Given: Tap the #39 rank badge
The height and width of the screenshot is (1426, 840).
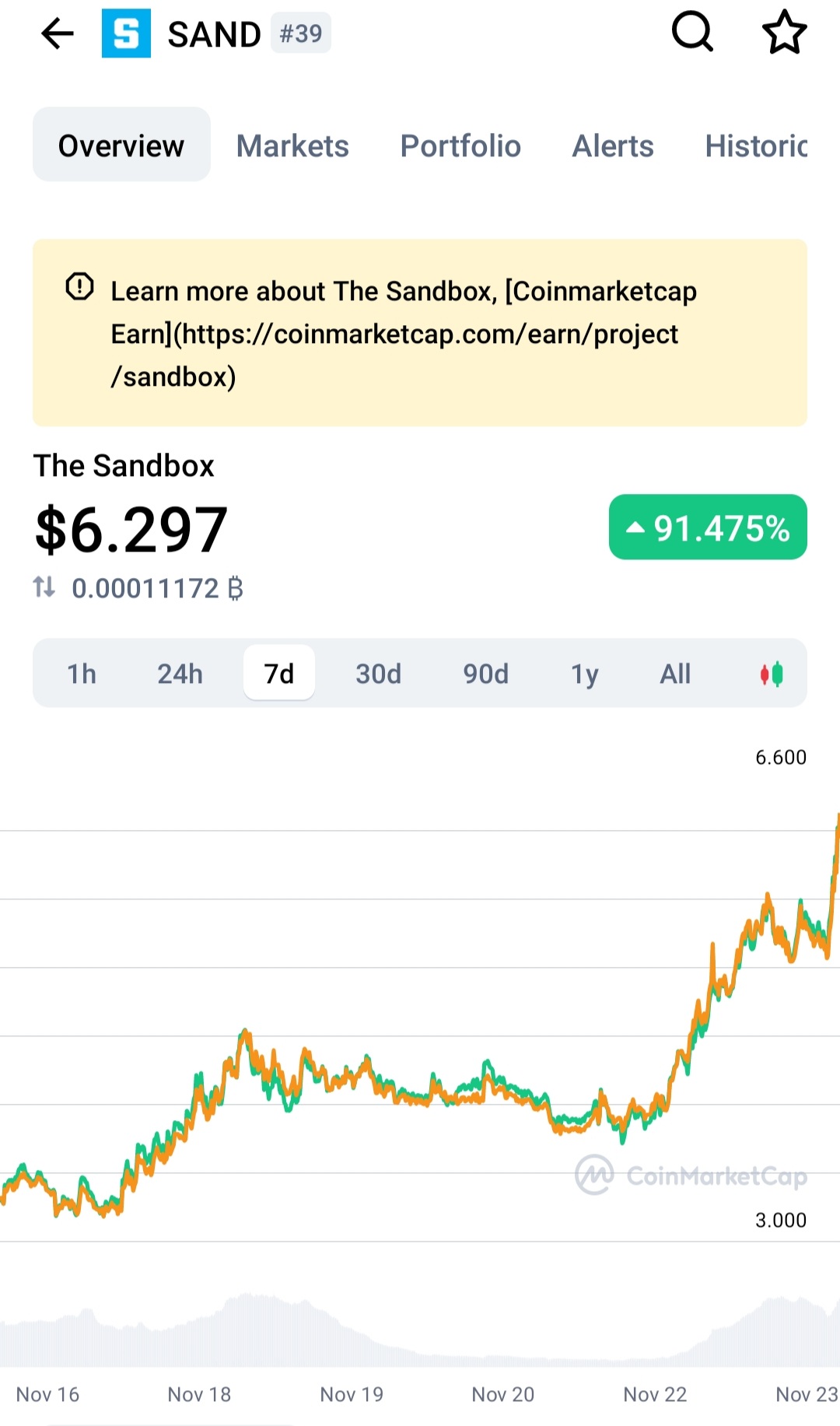Looking at the screenshot, I should point(301,33).
